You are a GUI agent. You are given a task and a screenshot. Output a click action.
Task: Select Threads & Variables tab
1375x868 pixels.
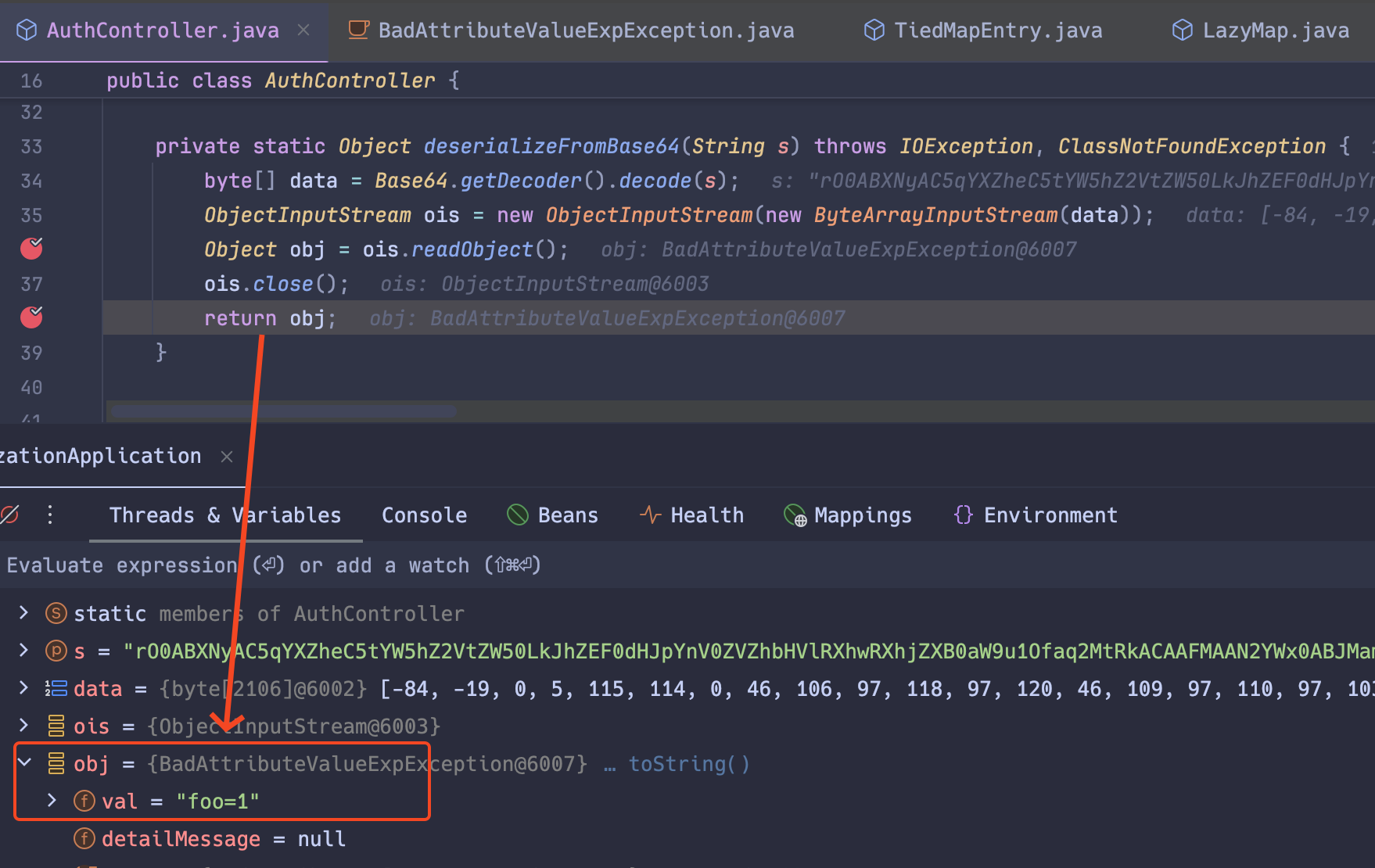point(225,515)
